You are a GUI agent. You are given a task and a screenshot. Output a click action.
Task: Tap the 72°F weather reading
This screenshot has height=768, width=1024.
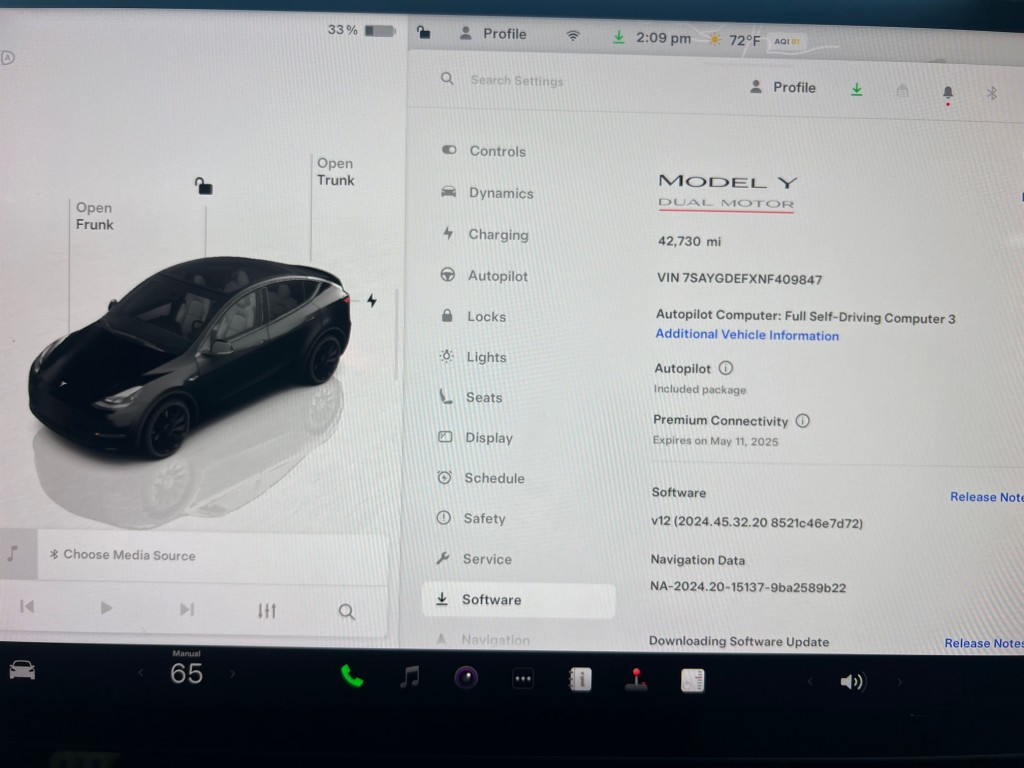click(744, 40)
